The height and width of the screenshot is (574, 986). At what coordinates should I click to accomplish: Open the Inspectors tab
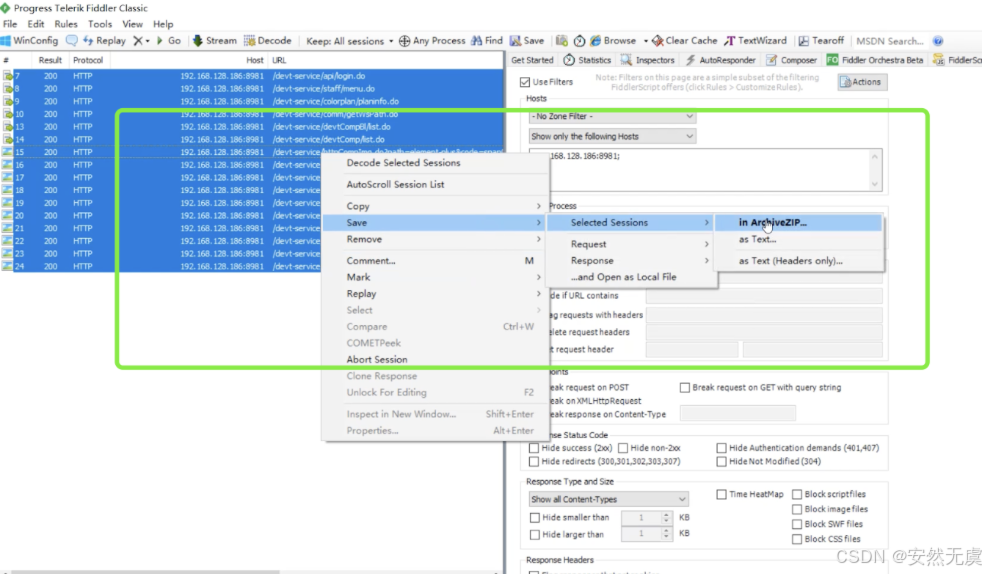[x=648, y=60]
